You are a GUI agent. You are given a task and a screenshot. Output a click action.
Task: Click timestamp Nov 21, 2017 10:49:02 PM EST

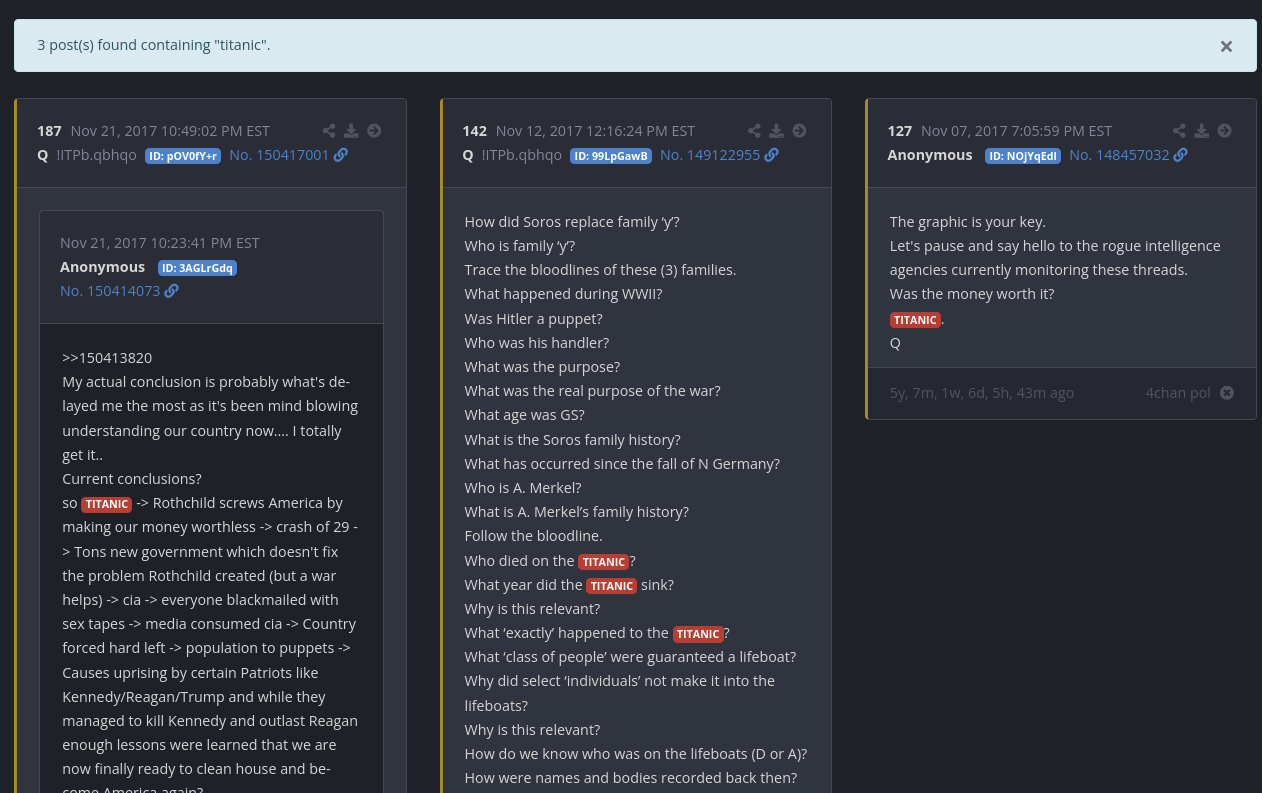(x=170, y=131)
